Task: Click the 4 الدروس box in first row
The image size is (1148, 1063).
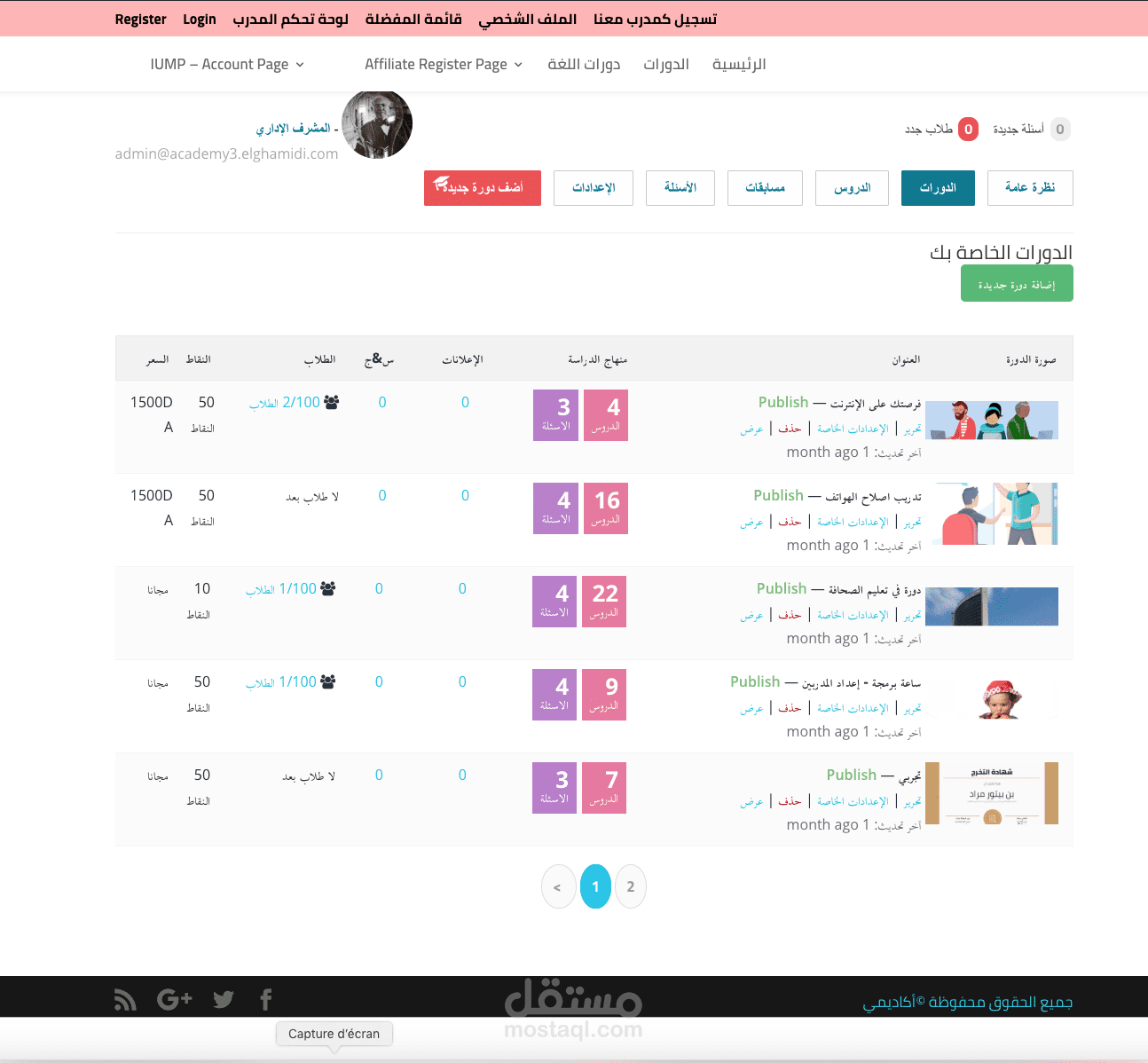Action: 606,415
